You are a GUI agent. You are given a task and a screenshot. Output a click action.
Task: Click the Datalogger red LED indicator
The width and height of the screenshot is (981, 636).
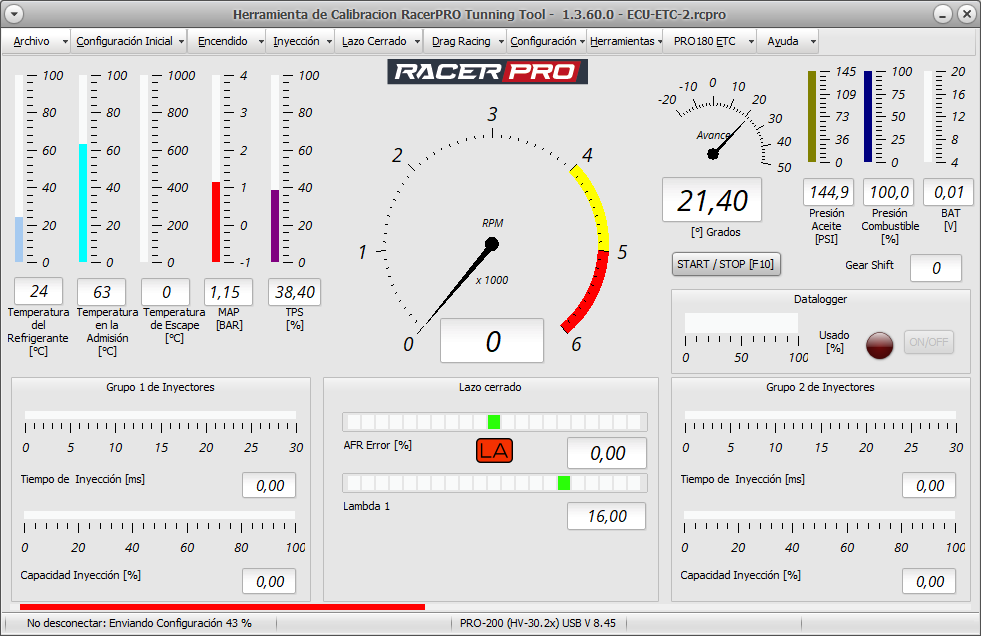pos(879,343)
